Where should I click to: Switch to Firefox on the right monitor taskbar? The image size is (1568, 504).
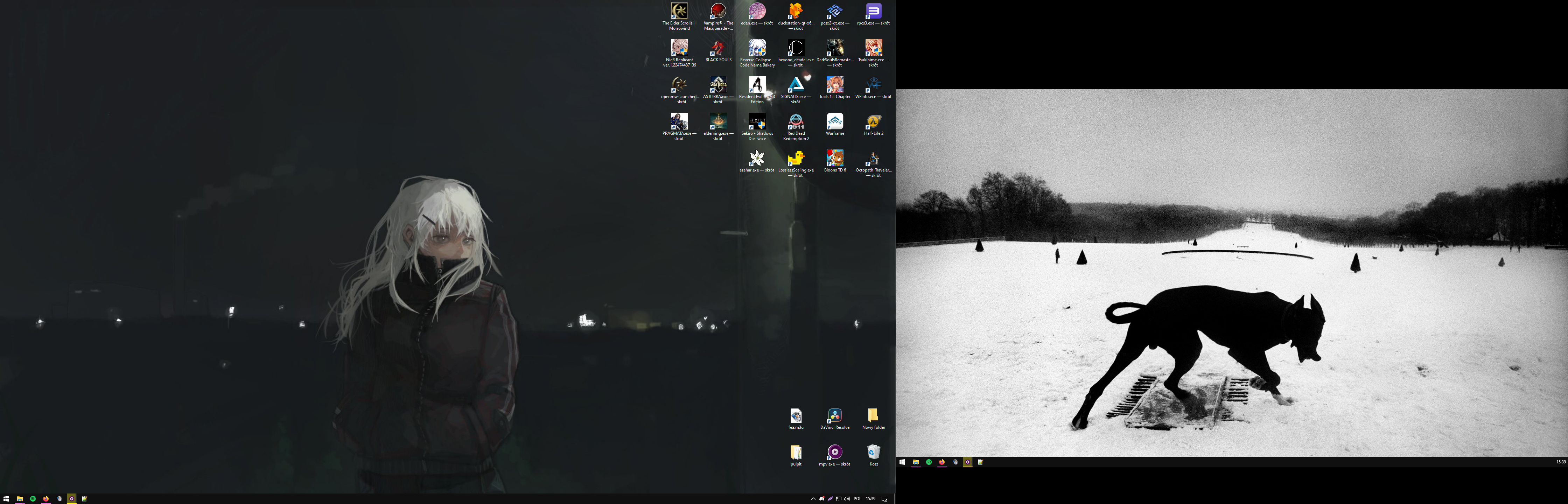941,462
